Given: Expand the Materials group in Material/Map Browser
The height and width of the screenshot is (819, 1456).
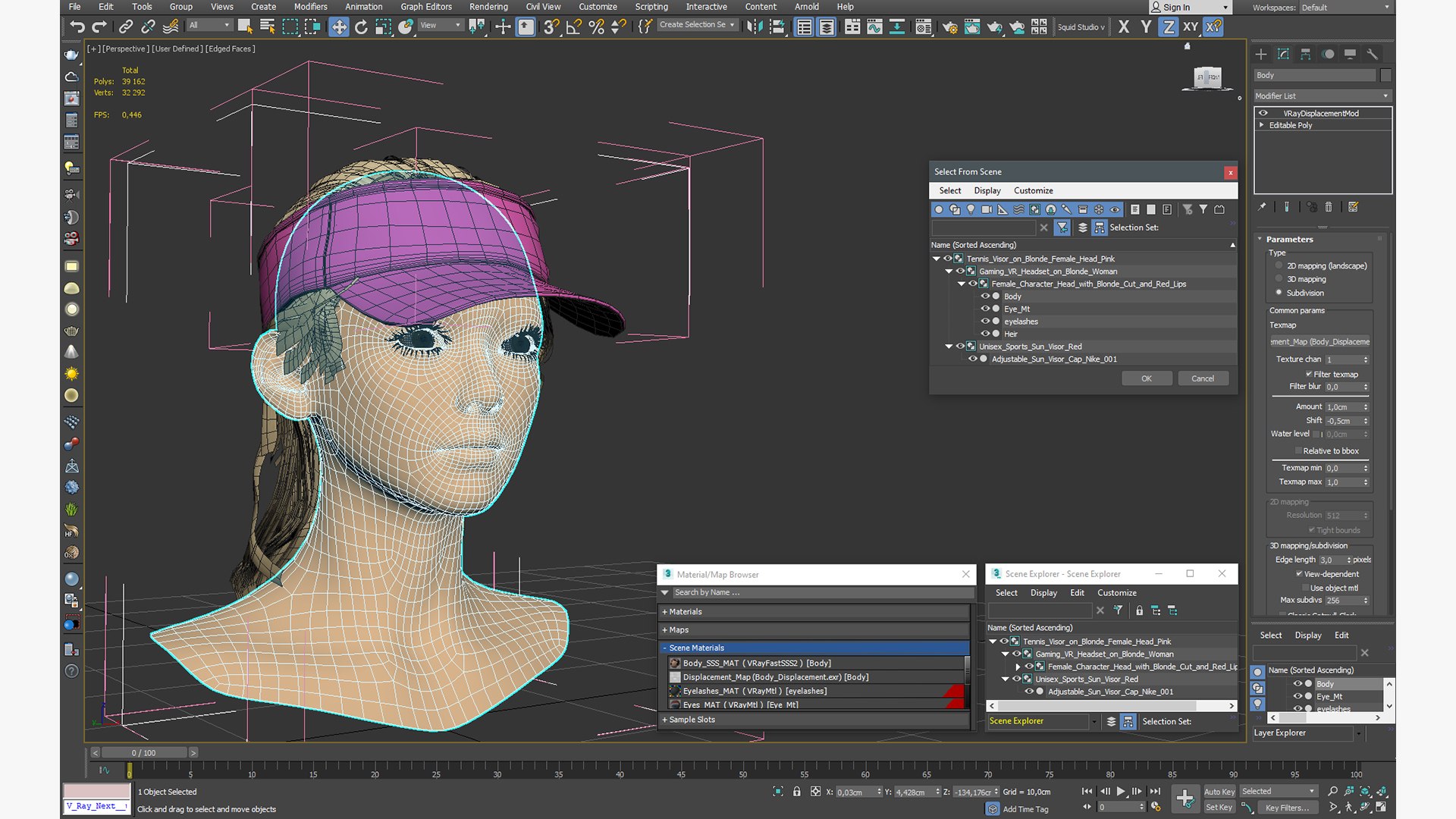Looking at the screenshot, I should coord(665,612).
